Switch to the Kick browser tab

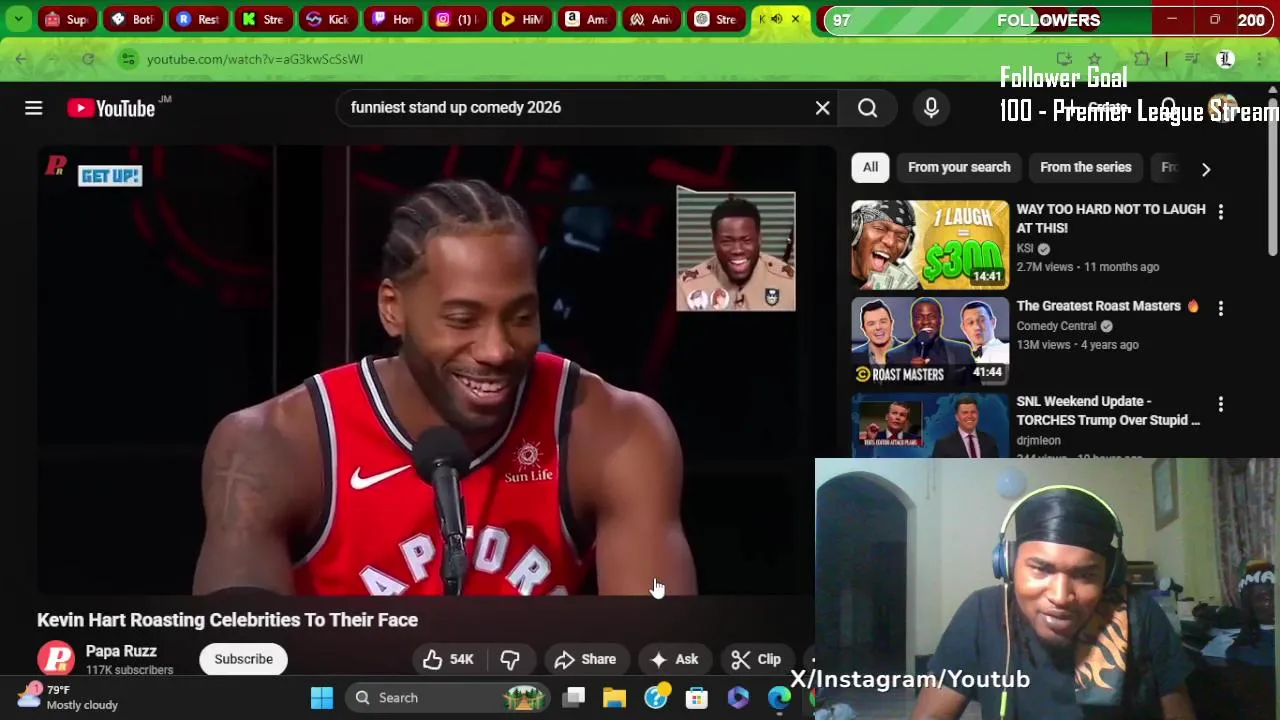[327, 19]
